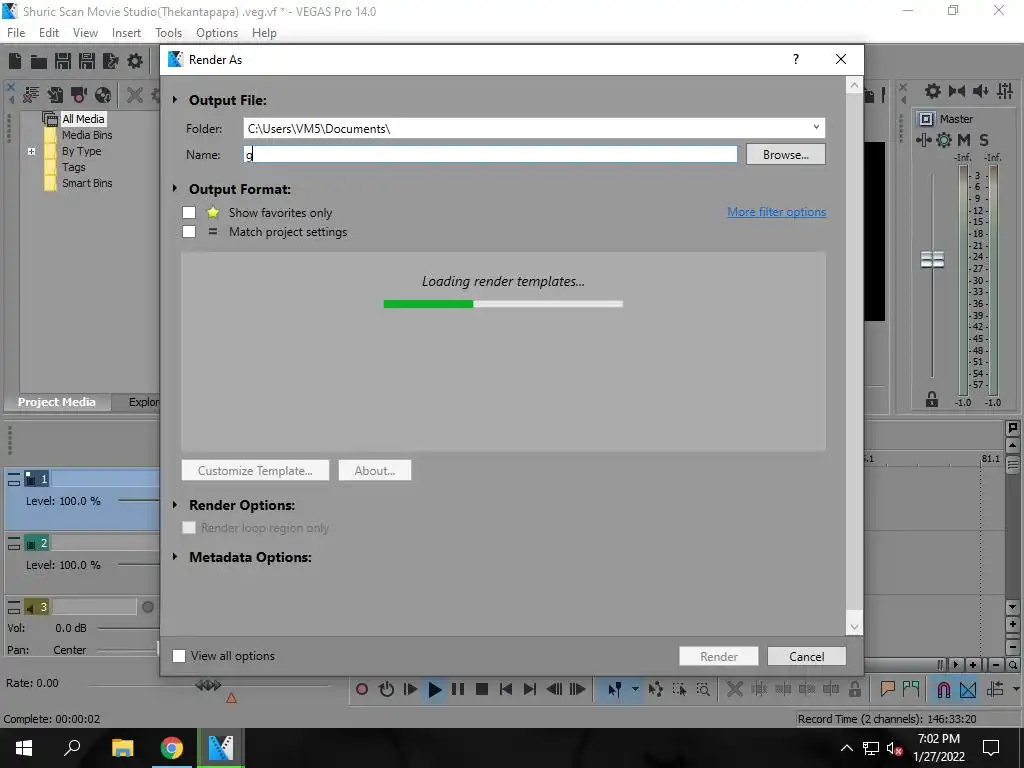The width and height of the screenshot is (1024, 768).
Task: Go to End in transport bar
Action: (530, 689)
